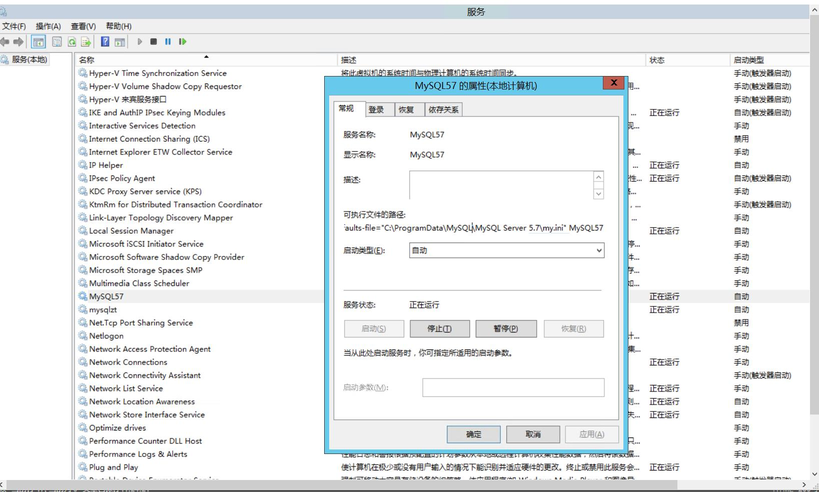Sort the list by the 状态 column header

pyautogui.click(x=687, y=60)
